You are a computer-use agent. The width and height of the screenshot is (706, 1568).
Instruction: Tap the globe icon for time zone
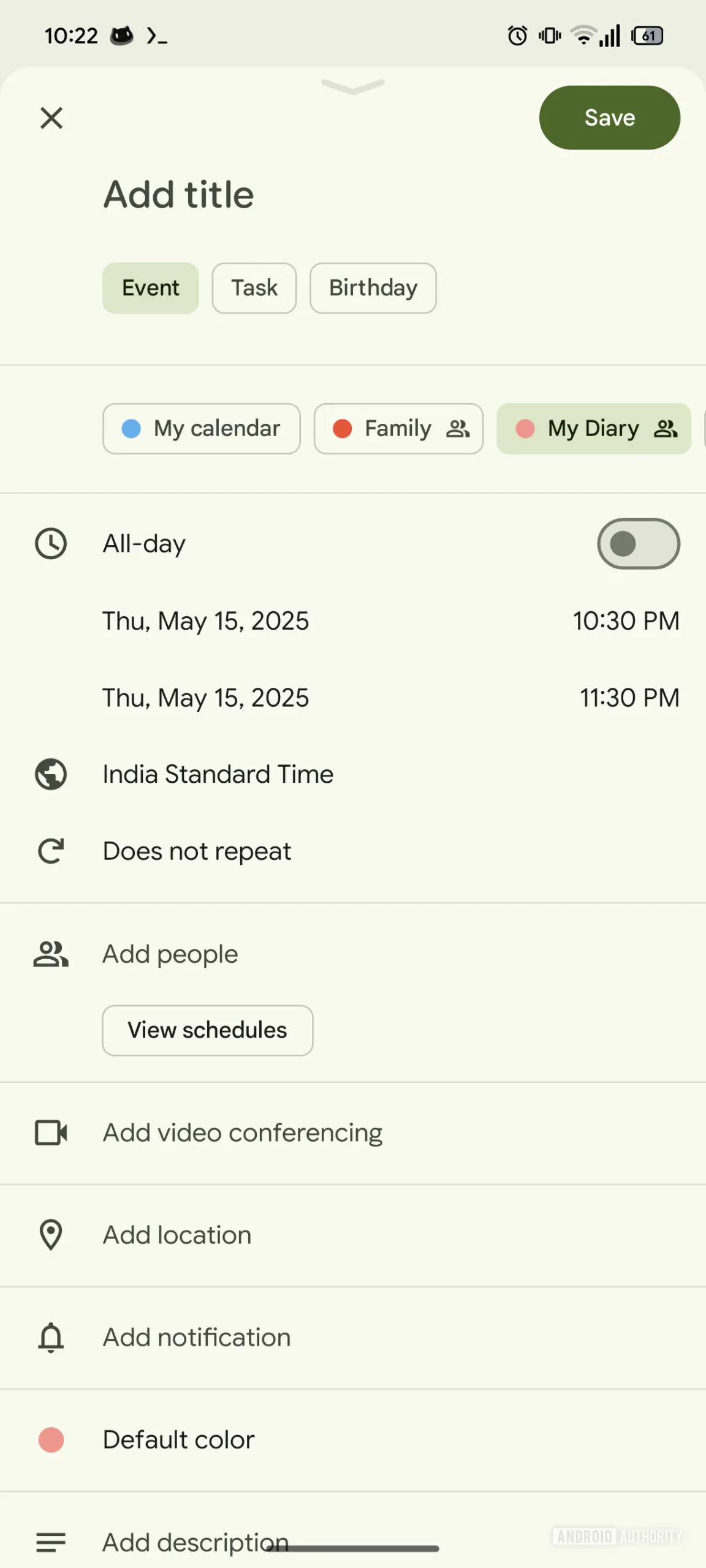coord(51,774)
